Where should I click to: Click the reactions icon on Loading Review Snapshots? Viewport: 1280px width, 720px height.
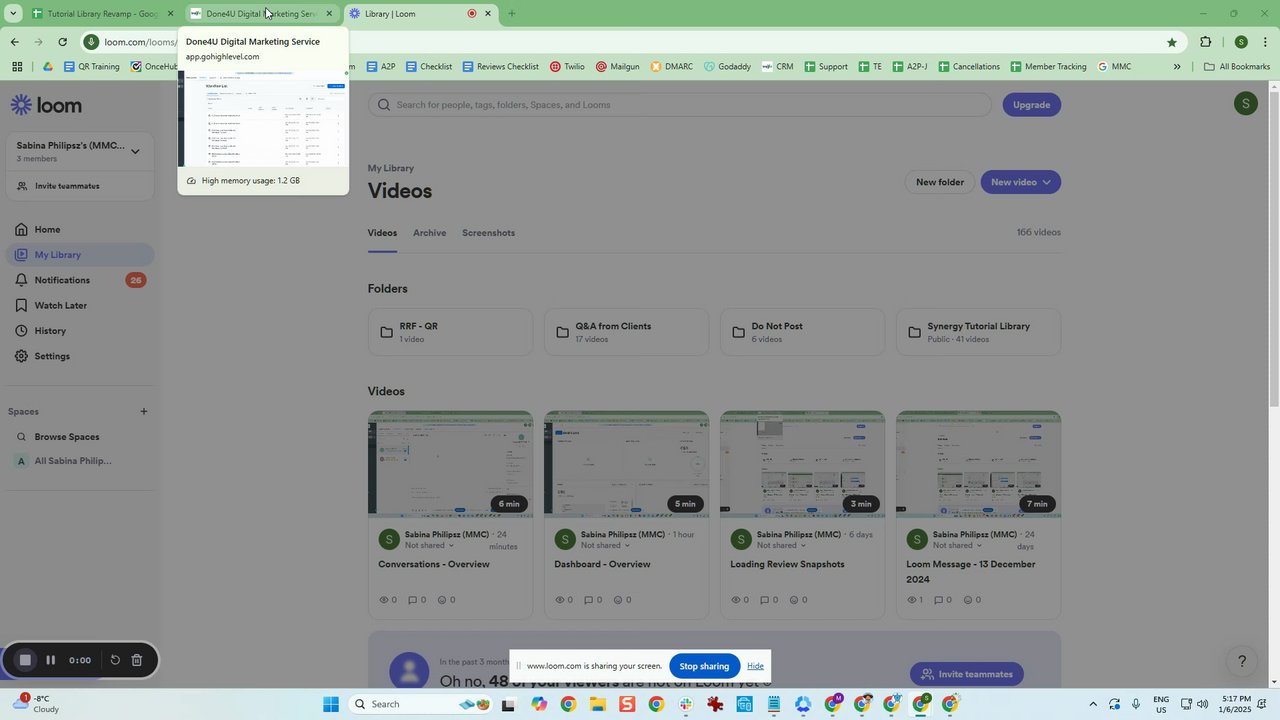(795, 600)
